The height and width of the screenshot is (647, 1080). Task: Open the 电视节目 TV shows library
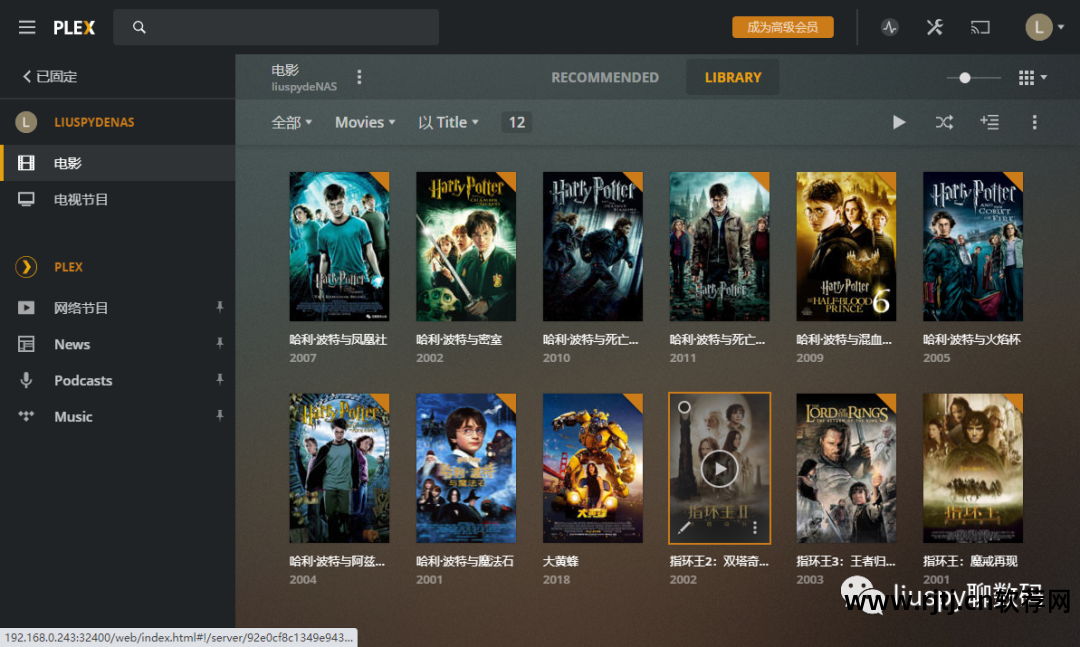point(117,200)
